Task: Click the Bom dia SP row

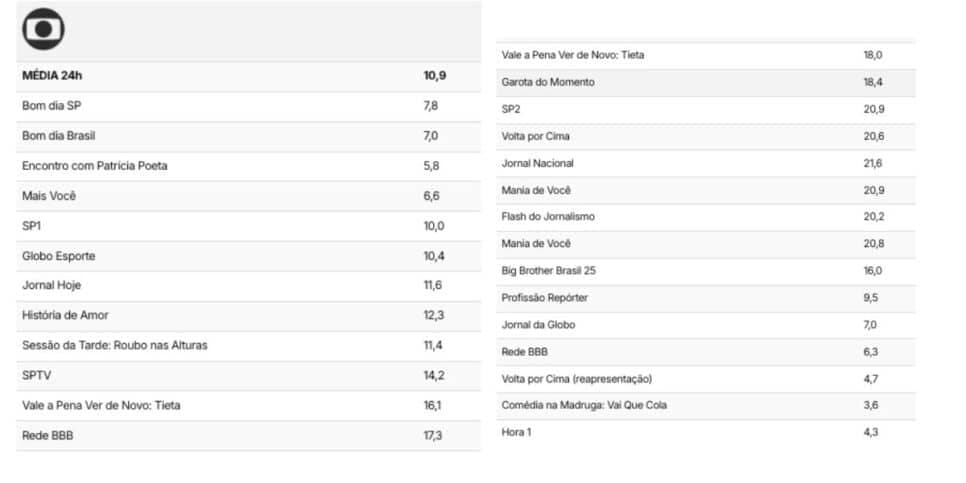Action: pos(248,106)
